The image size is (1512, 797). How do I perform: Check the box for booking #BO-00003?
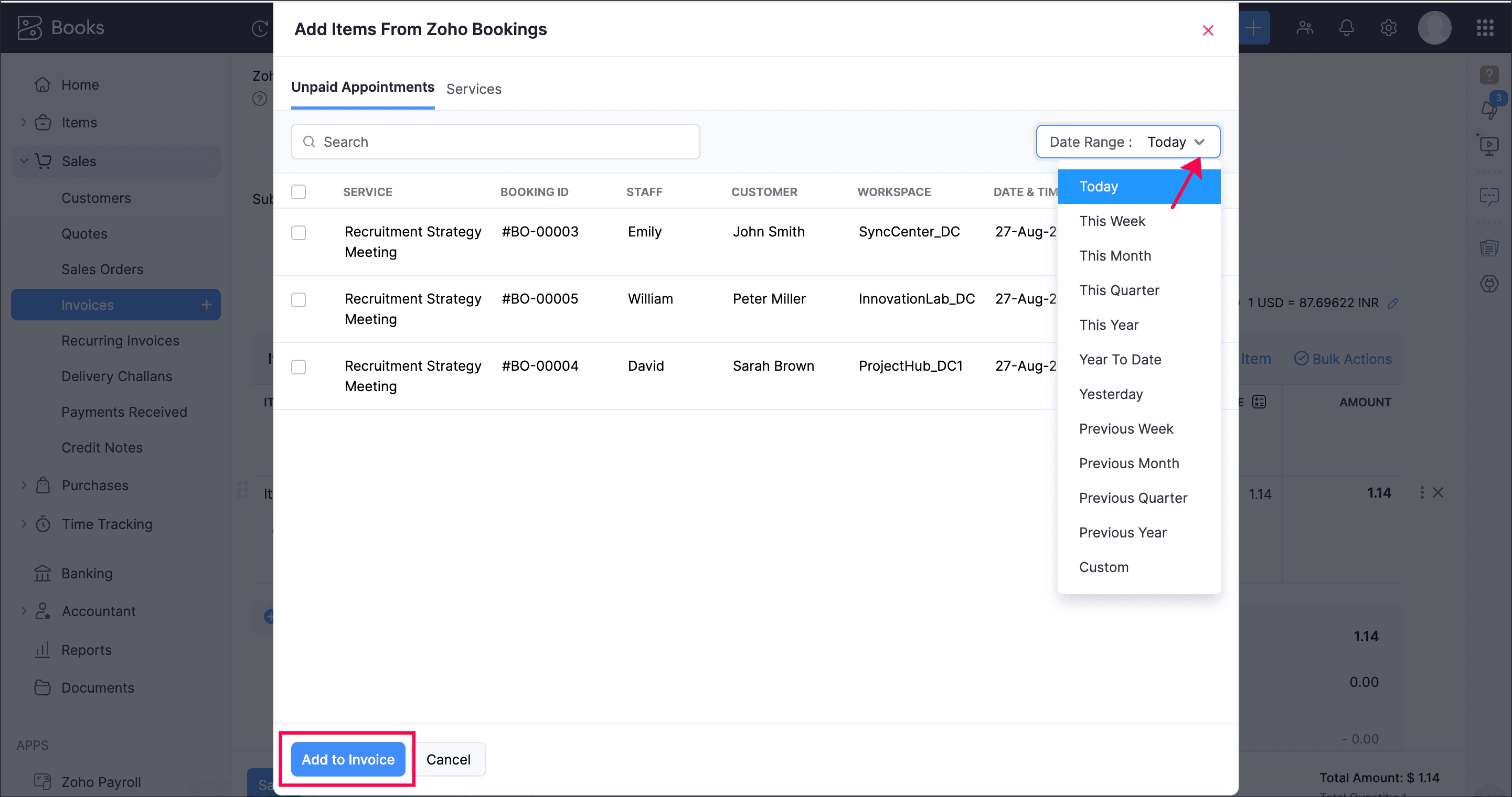click(x=299, y=233)
